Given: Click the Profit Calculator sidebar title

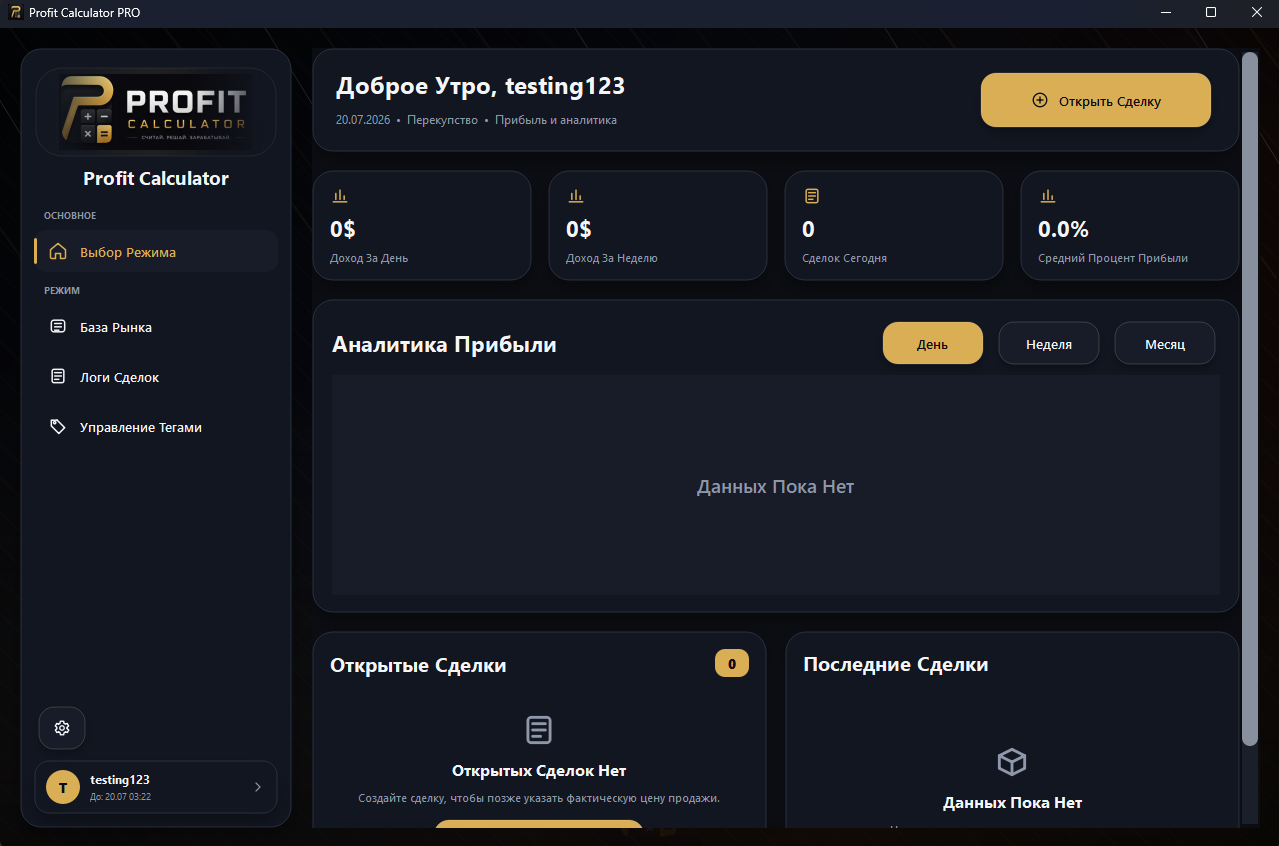Looking at the screenshot, I should pyautogui.click(x=156, y=179).
